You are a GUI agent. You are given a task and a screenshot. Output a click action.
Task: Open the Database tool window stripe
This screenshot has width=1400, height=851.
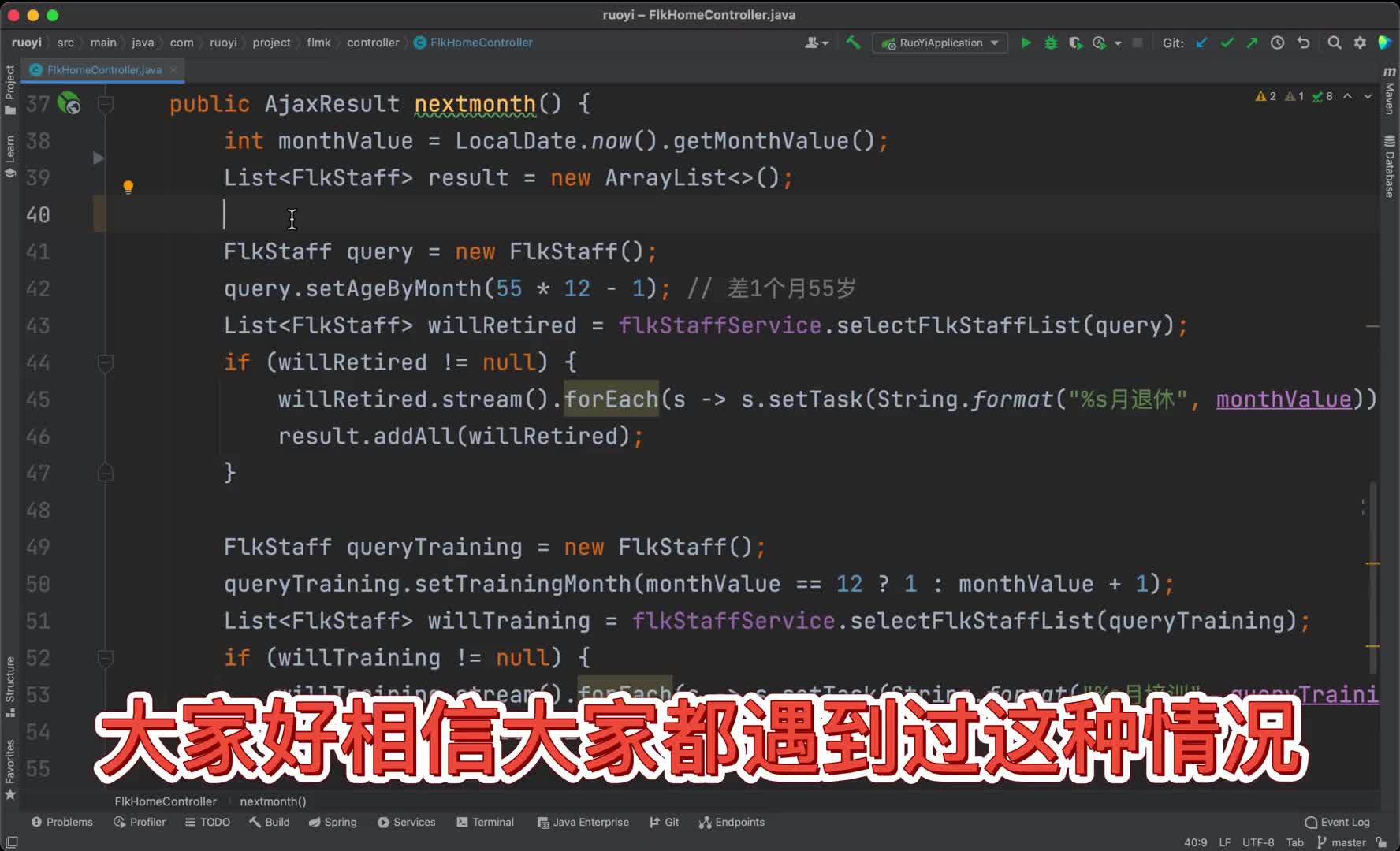1389,166
